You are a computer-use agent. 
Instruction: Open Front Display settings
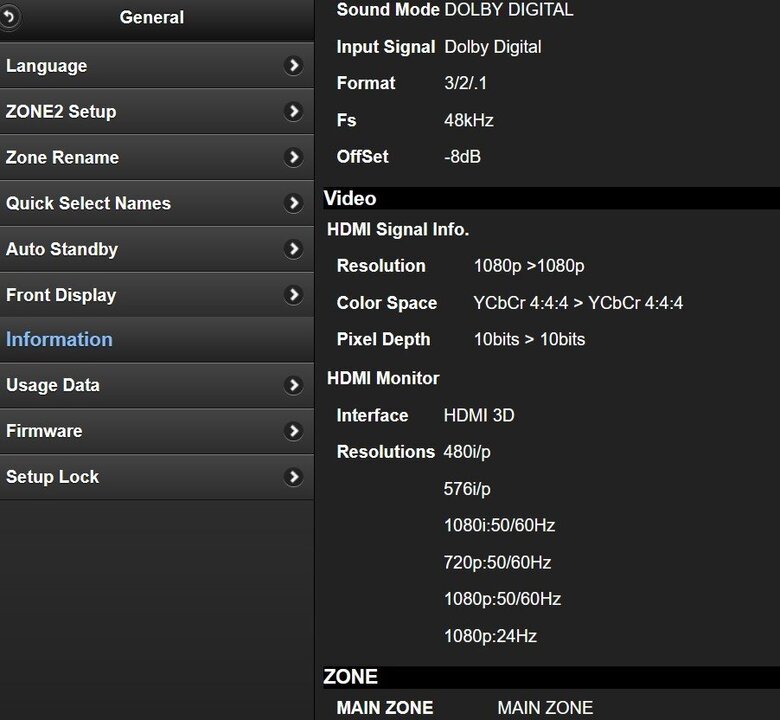[x=157, y=295]
